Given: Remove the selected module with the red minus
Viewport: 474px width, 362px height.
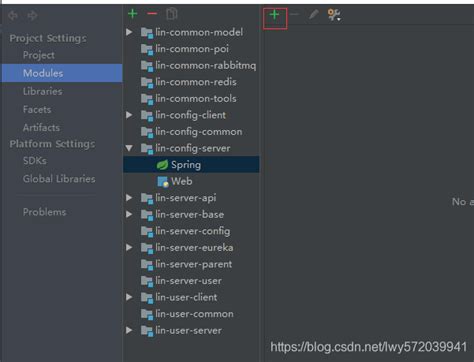Looking at the screenshot, I should pyautogui.click(x=152, y=14).
